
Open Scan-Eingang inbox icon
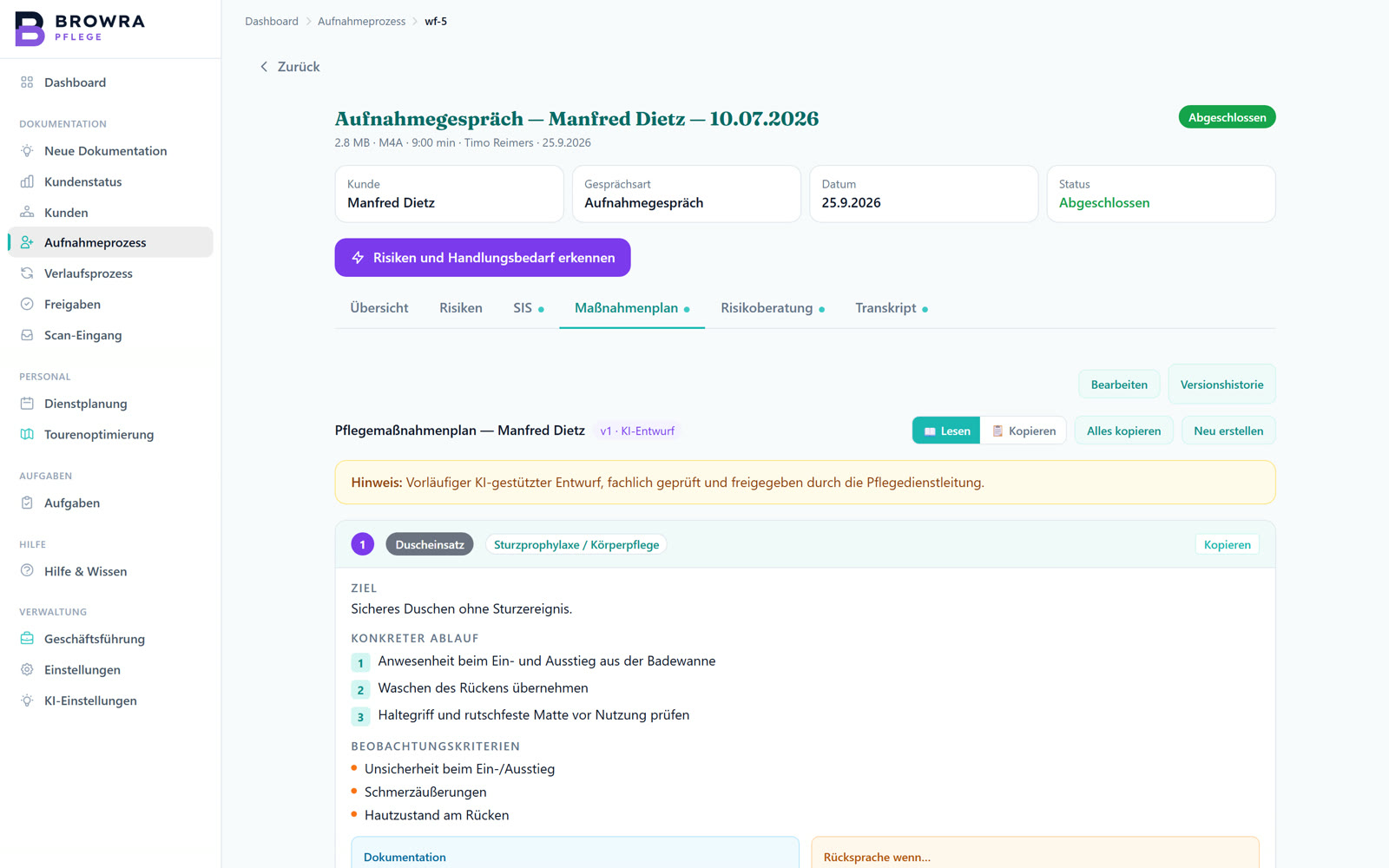27,335
